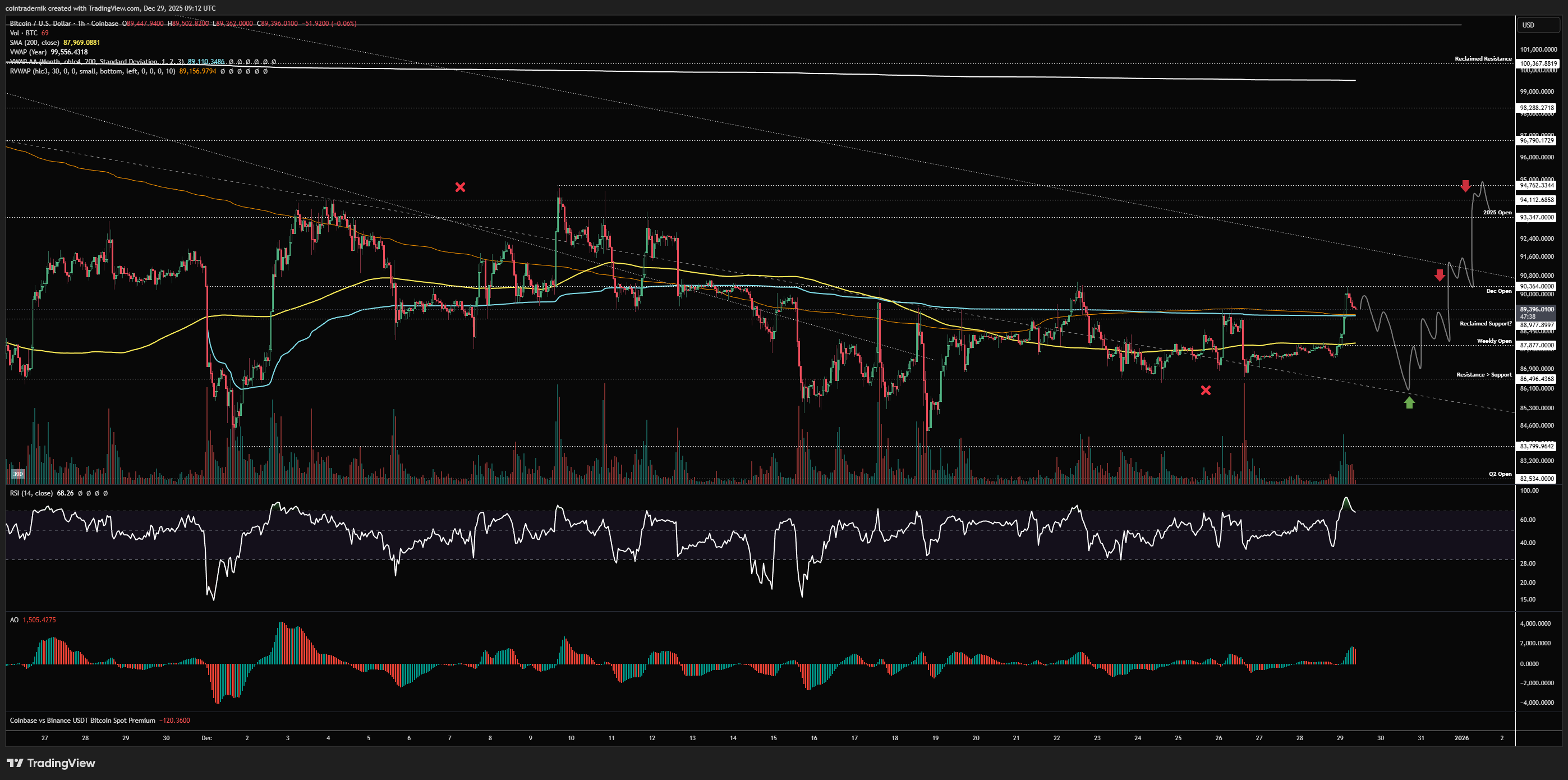Click the upper red X marker
Viewport: 1568px width, 780px height.
[x=460, y=187]
